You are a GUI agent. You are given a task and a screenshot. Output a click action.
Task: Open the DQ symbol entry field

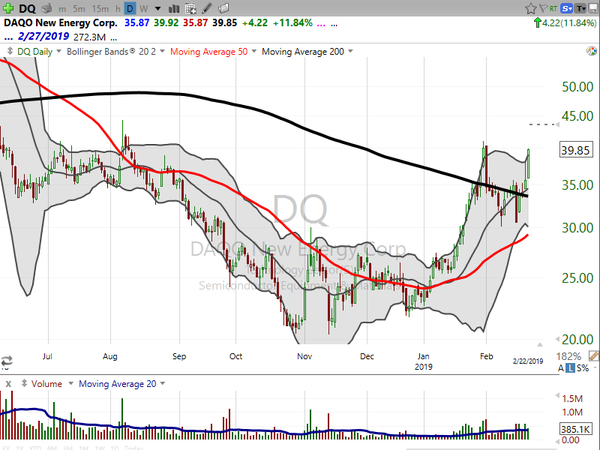[27, 8]
